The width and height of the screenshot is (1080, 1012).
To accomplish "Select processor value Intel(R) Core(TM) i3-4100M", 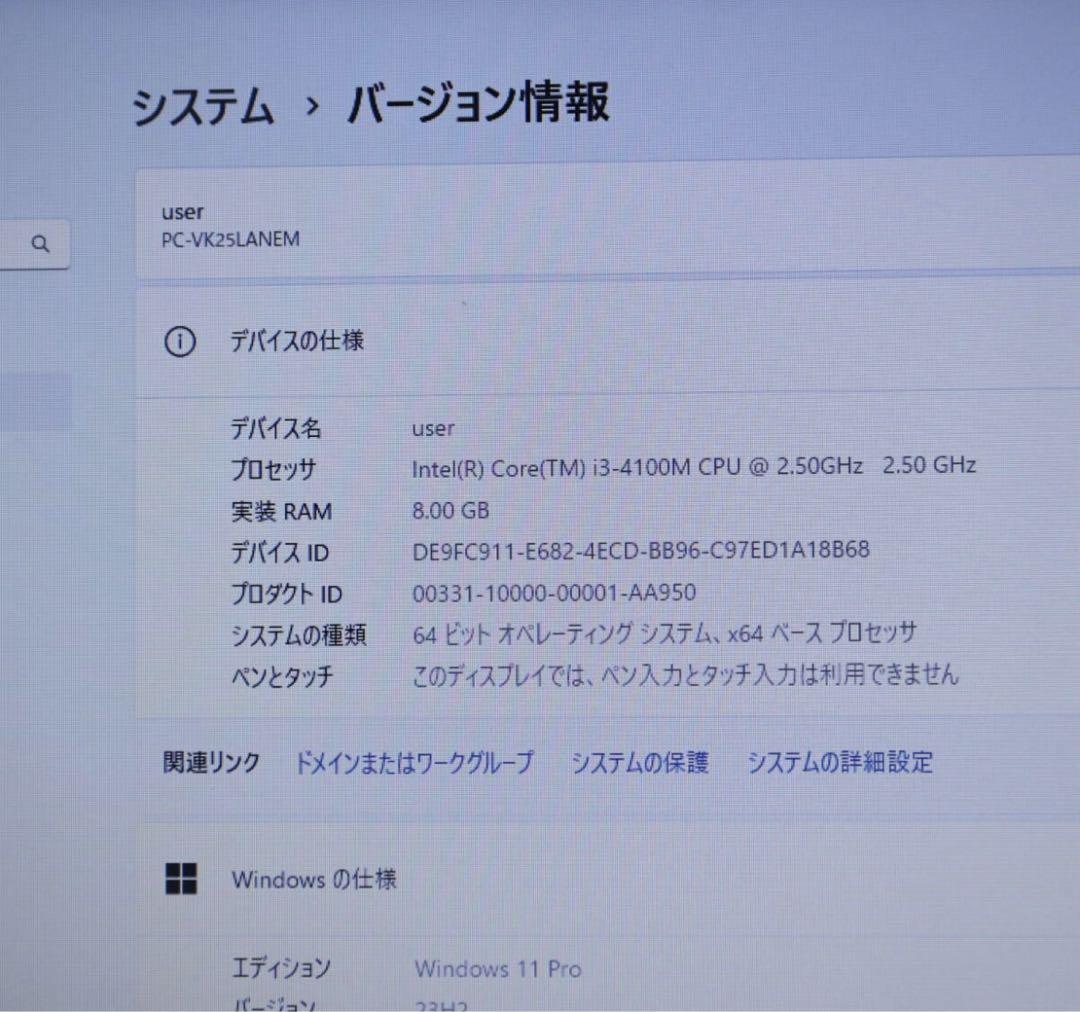I will coord(694,466).
